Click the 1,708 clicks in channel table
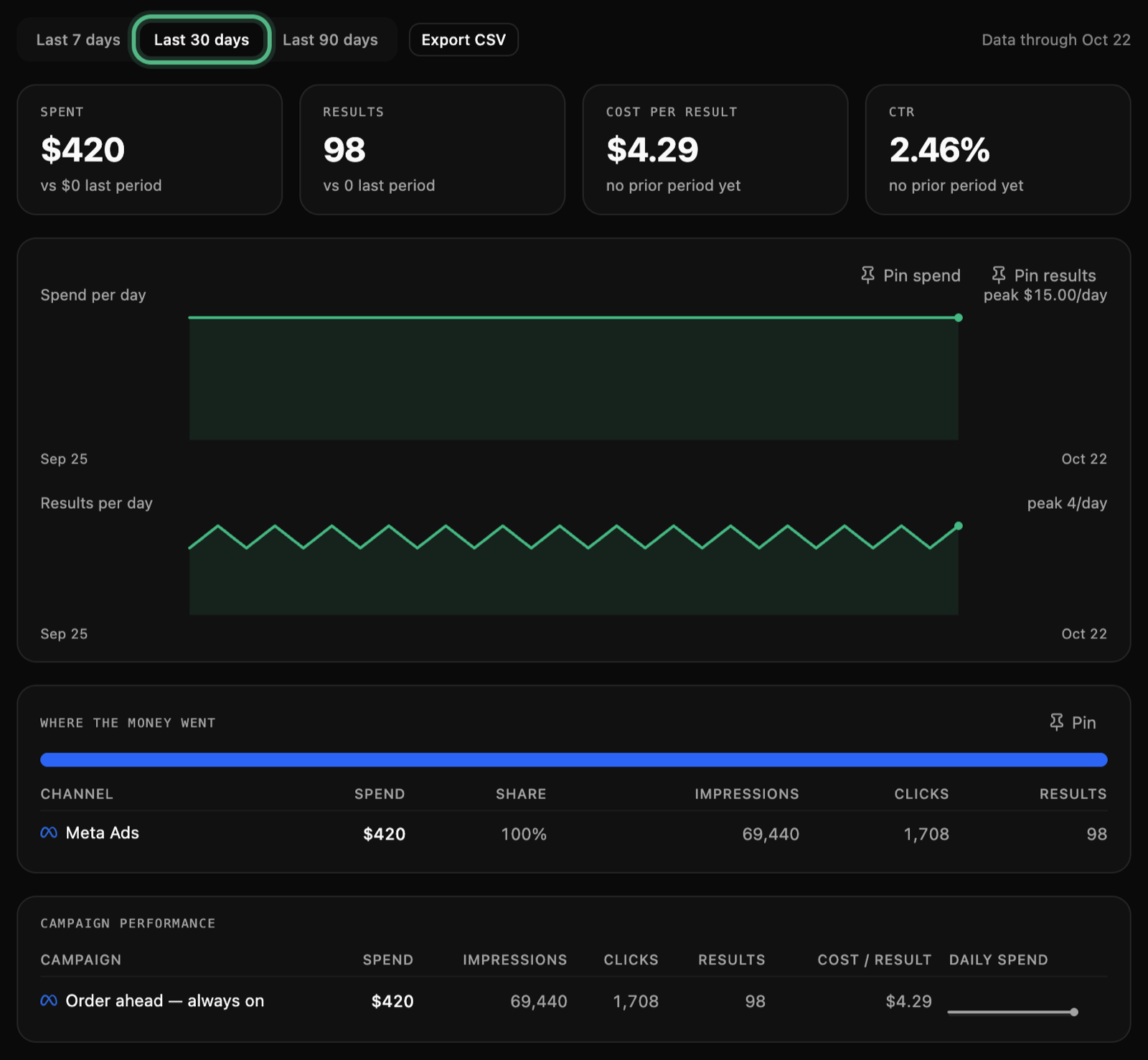 click(x=926, y=834)
